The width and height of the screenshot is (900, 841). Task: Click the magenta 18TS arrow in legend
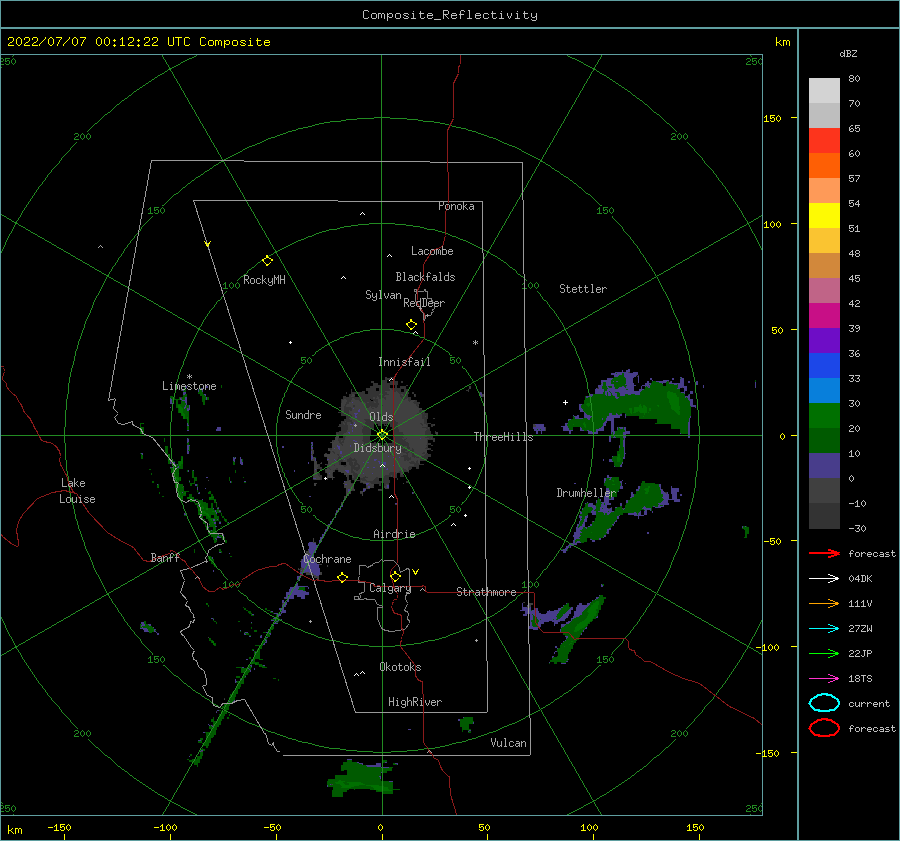[x=824, y=679]
